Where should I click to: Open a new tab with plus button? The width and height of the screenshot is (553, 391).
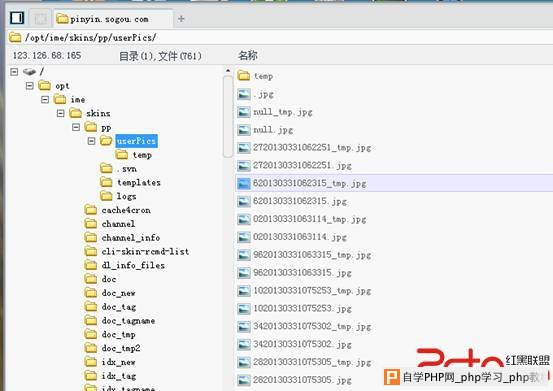pos(181,19)
